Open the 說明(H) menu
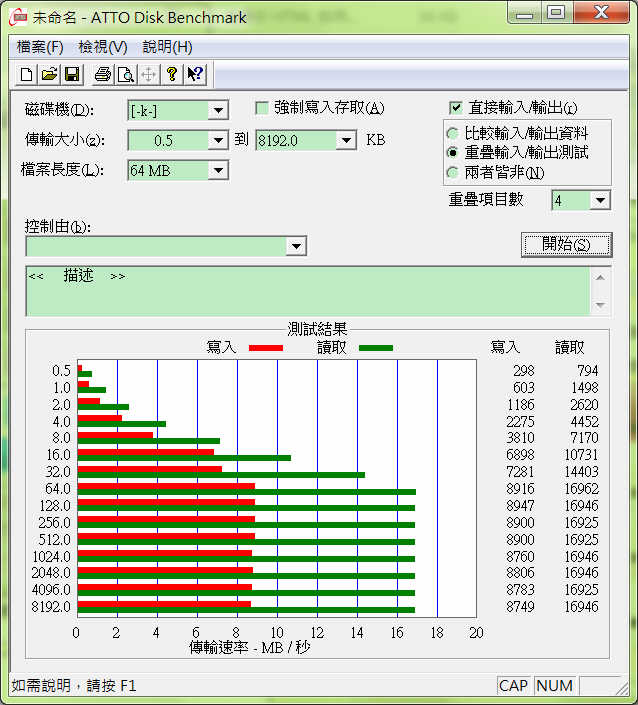Screen dimensions: 638x705 pos(167,47)
